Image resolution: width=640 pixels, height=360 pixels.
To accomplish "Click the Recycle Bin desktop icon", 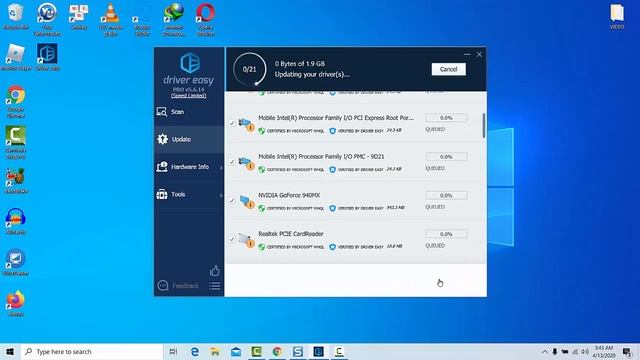I will (x=16, y=17).
